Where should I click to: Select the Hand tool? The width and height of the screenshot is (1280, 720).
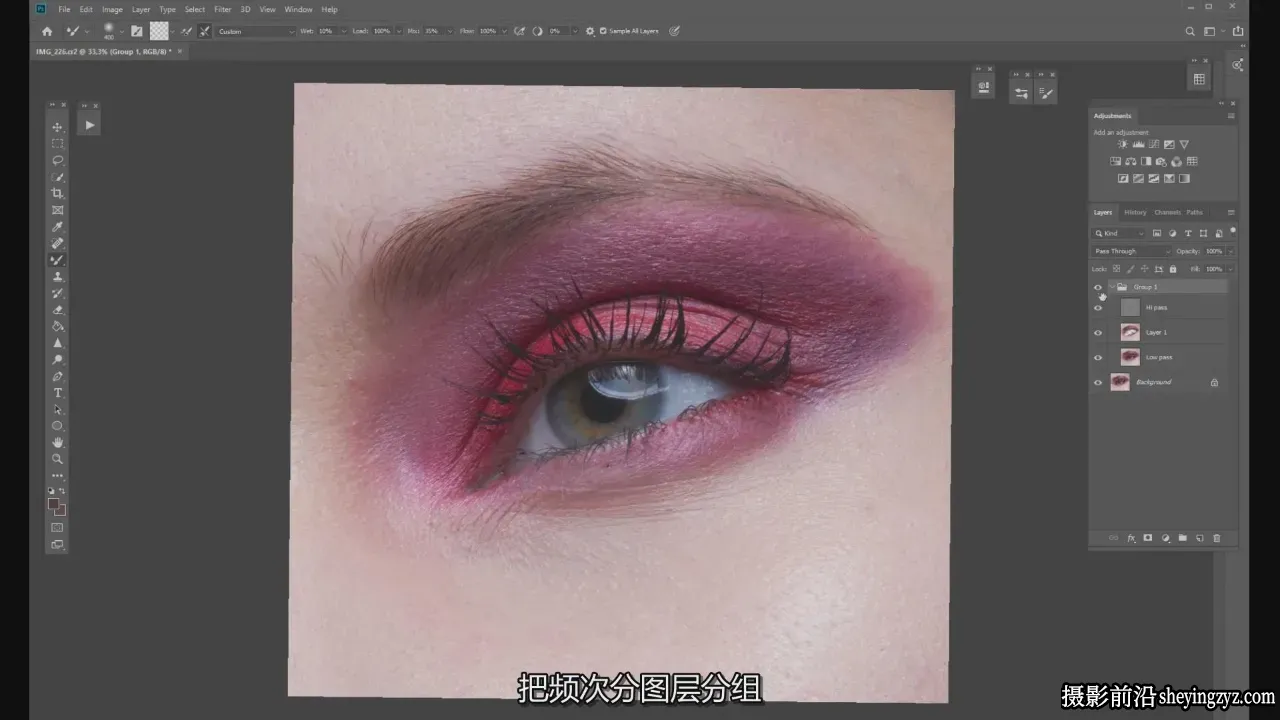(57, 442)
